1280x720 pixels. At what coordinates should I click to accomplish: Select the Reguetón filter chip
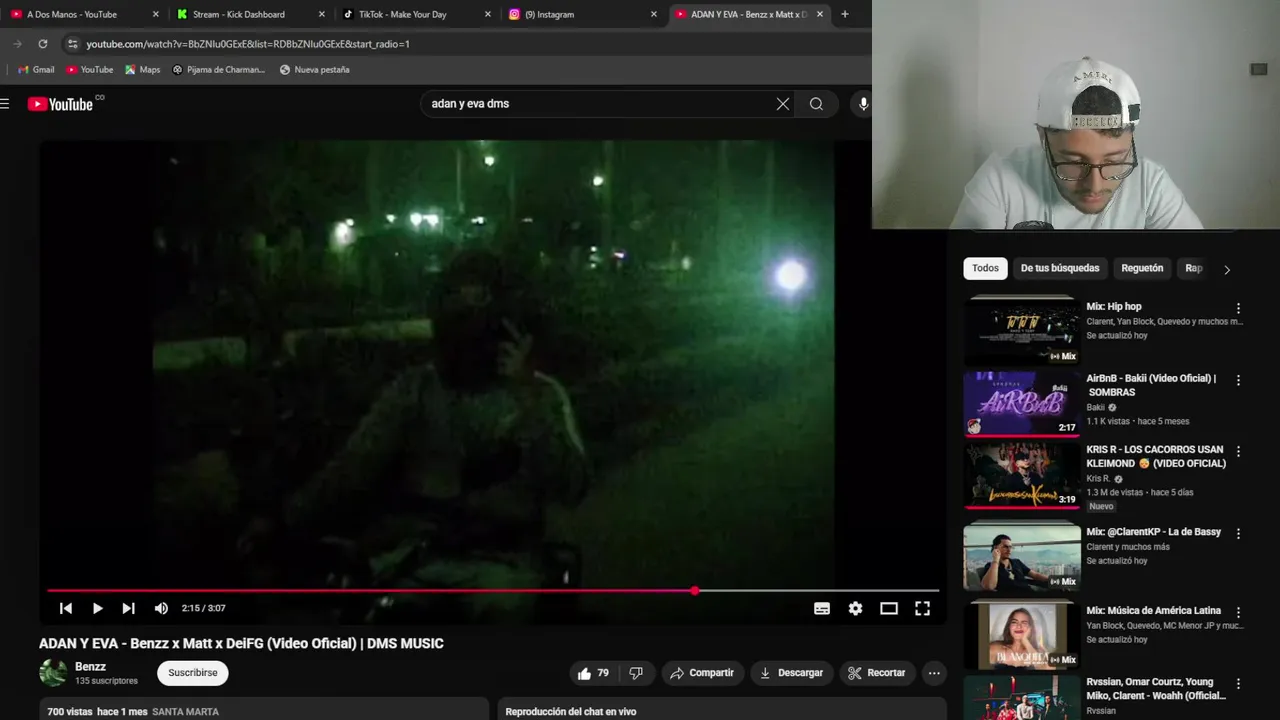[1142, 268]
